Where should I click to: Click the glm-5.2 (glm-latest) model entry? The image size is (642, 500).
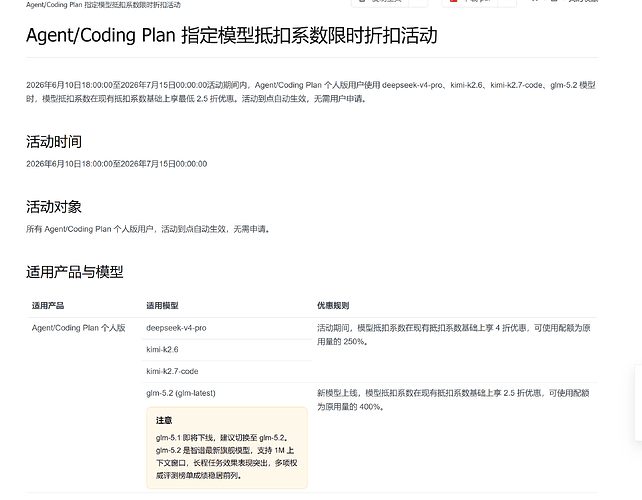(x=181, y=393)
